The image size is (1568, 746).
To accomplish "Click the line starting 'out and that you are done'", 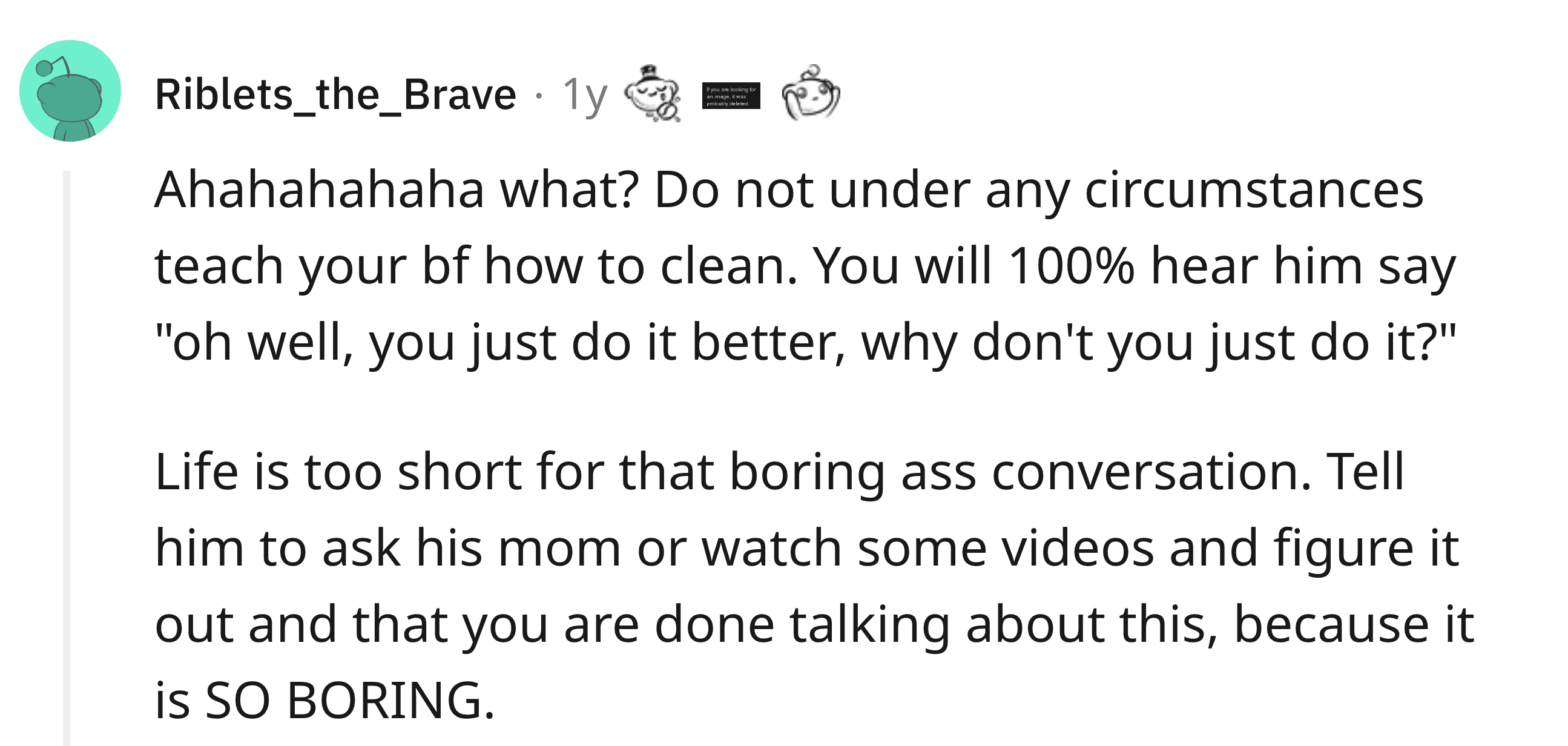I will click(x=814, y=624).
